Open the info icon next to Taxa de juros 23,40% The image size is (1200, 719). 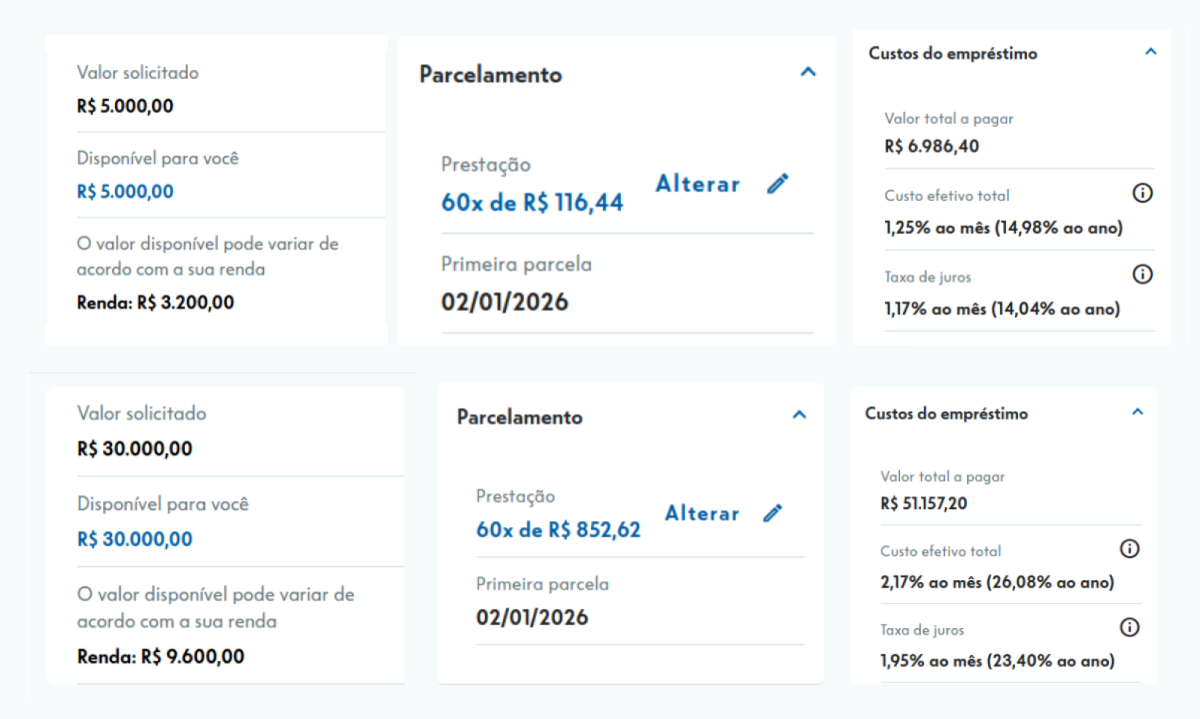[x=1129, y=627]
